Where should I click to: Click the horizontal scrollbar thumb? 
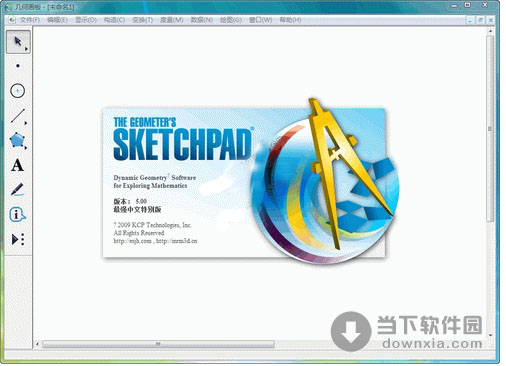[158, 344]
